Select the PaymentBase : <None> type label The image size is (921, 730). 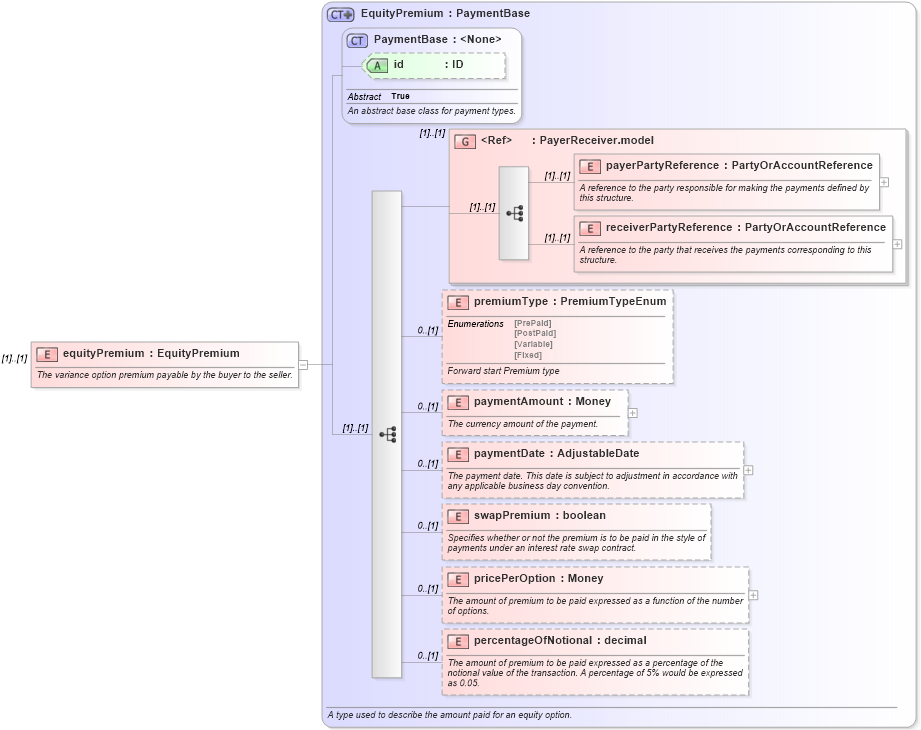pos(438,39)
